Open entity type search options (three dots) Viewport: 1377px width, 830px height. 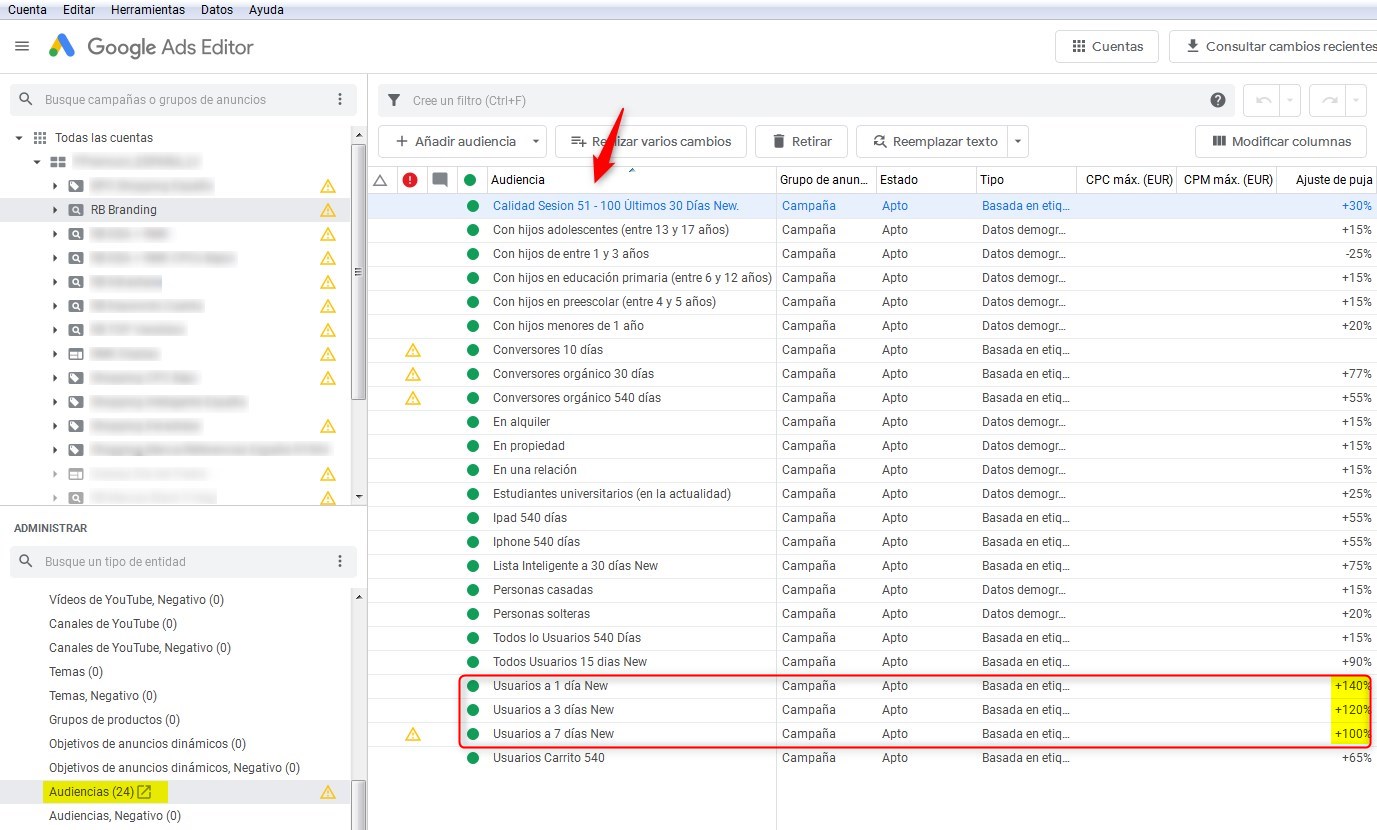[x=340, y=562]
